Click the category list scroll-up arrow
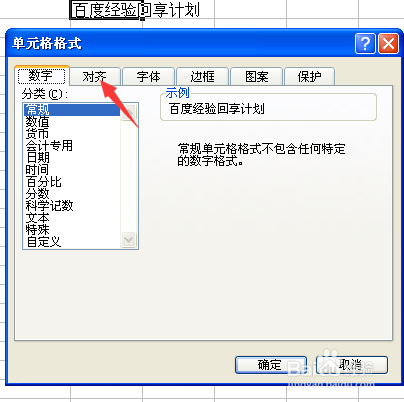This screenshot has height=402, width=404. (128, 112)
